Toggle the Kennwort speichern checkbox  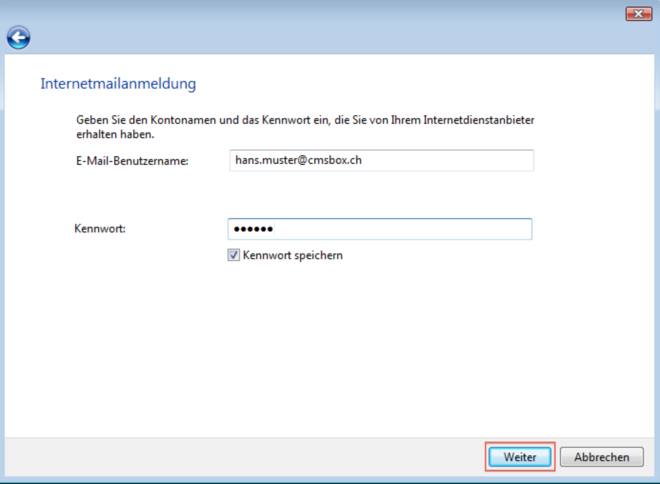[x=234, y=256]
